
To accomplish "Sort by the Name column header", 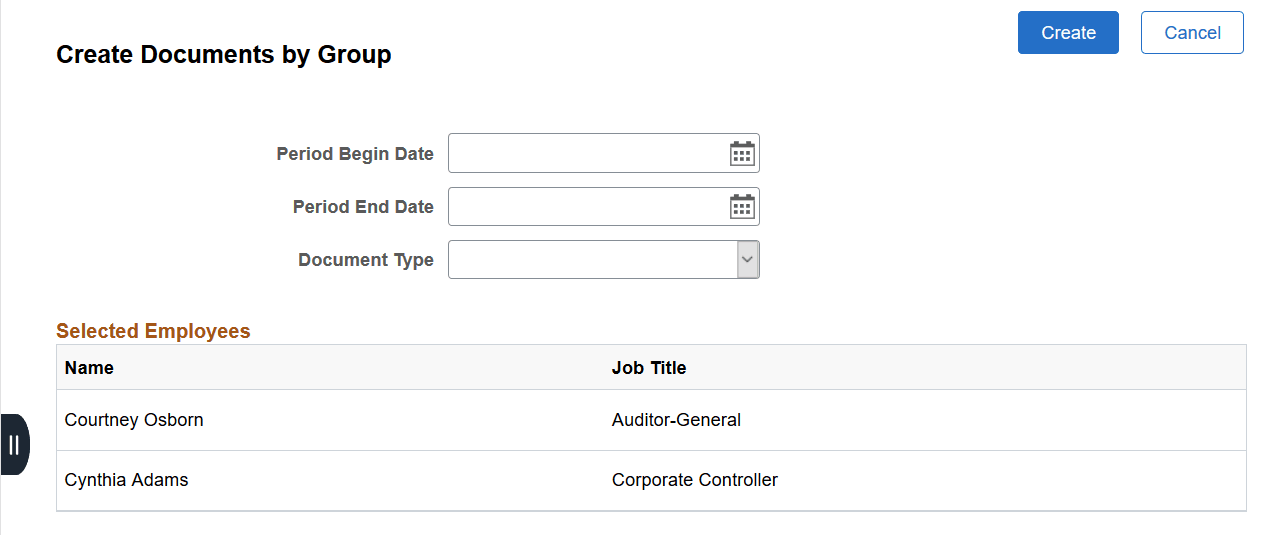I will 89,368.
